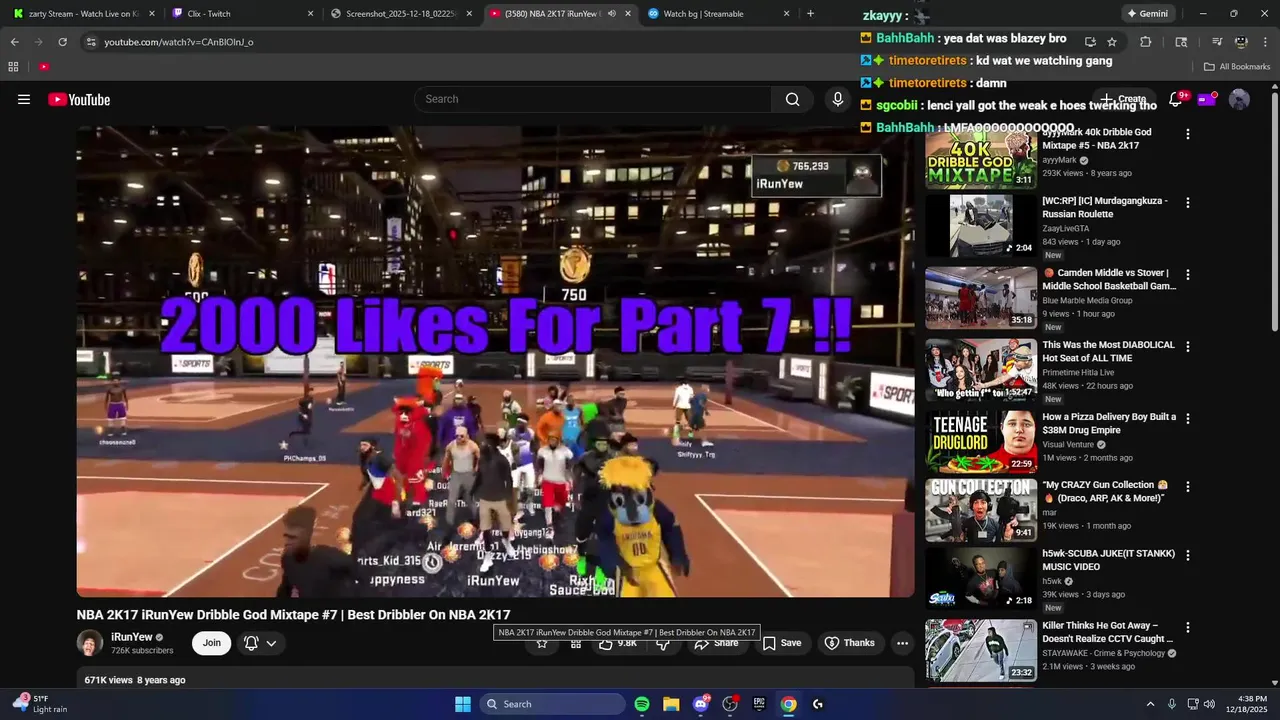Open options for Camden Middle vs Stover
This screenshot has height=720, width=1280.
1188,274
